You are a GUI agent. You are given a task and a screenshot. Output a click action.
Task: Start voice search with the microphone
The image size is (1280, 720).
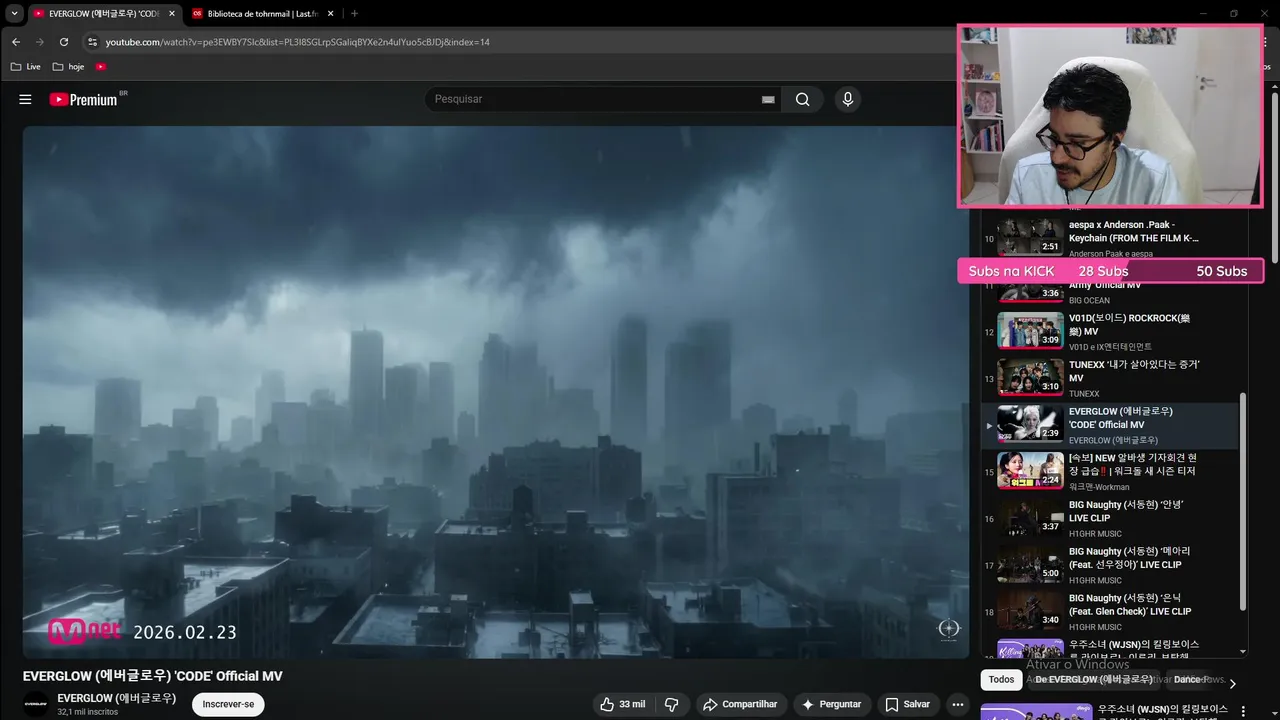[x=848, y=99]
